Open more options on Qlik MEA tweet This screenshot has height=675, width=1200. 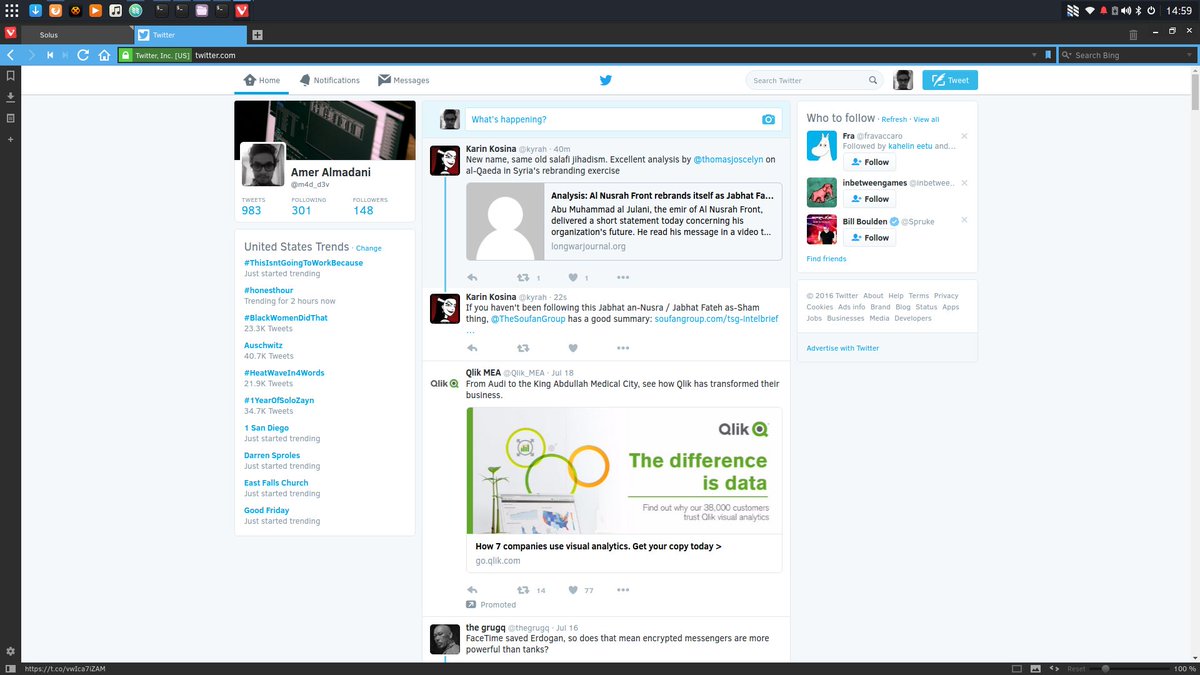(623, 590)
